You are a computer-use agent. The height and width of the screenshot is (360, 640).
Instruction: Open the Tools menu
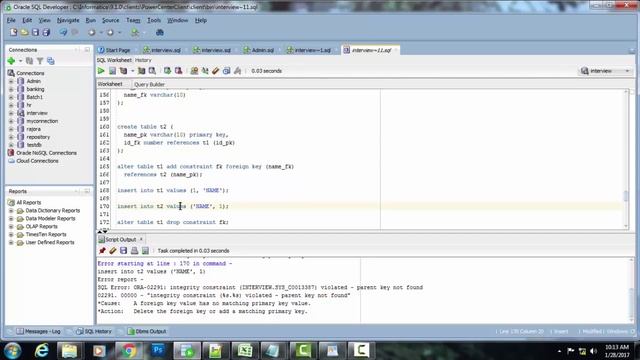(154, 20)
